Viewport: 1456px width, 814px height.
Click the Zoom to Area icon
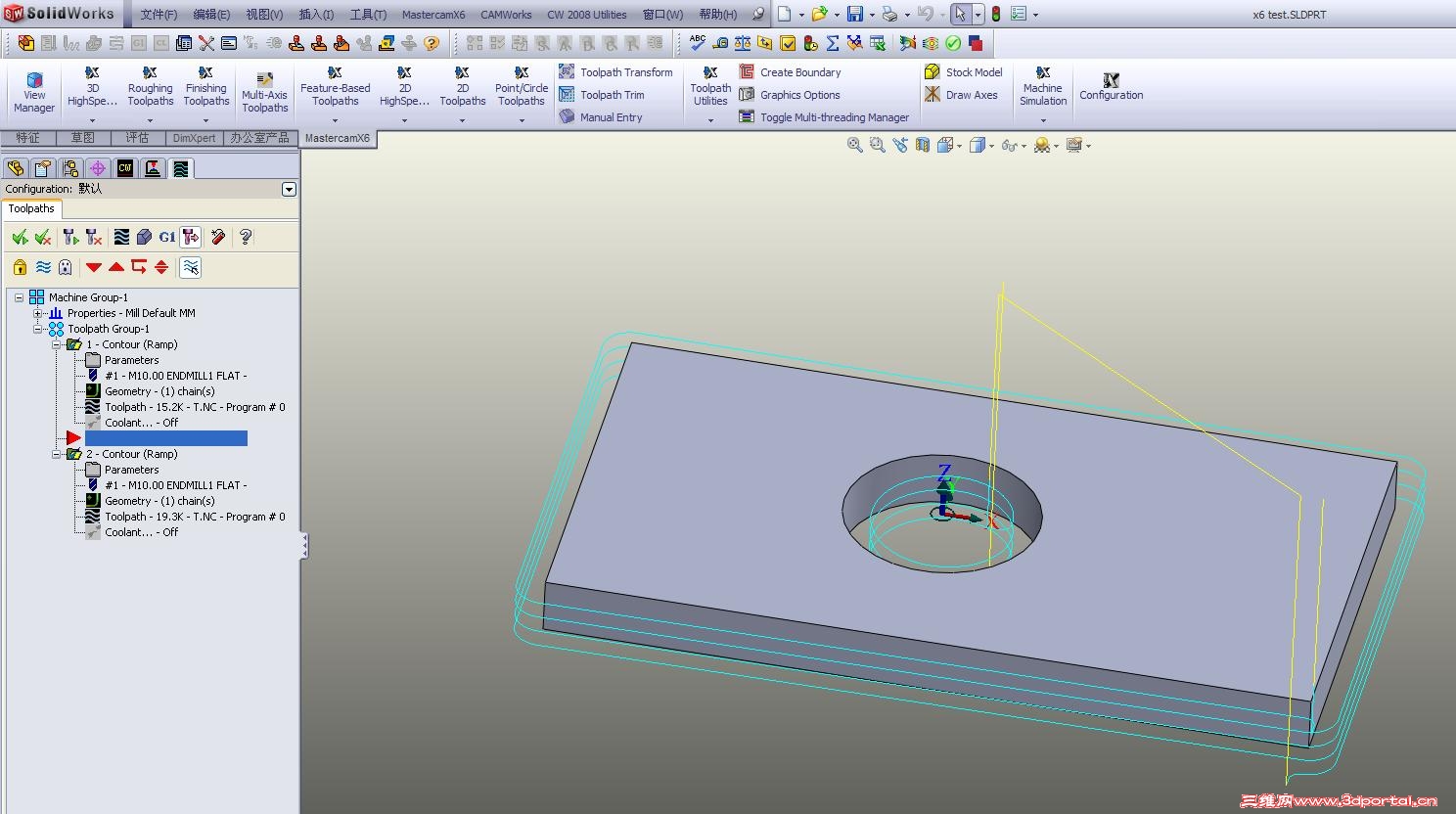pyautogui.click(x=878, y=145)
